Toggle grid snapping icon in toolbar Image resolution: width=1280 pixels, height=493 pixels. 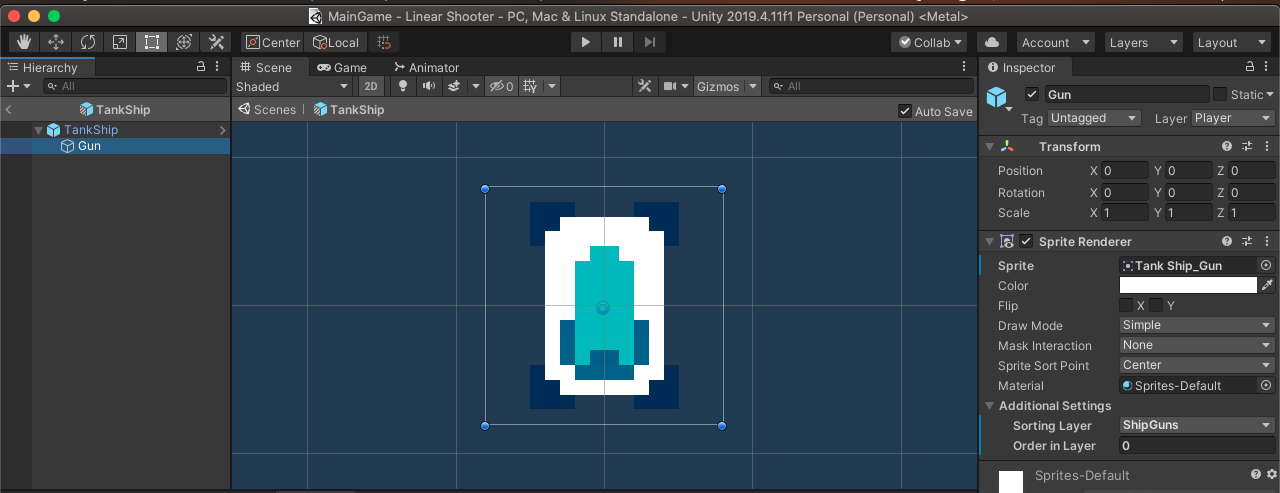pyautogui.click(x=384, y=42)
